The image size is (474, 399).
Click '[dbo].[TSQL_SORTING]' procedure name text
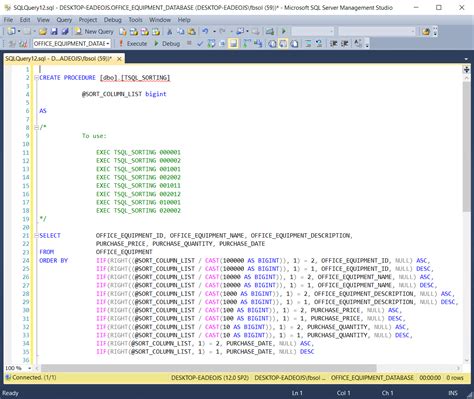(135, 78)
